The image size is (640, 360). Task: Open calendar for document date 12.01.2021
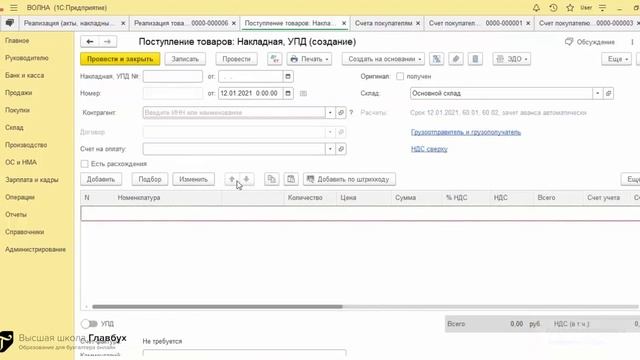click(288, 93)
